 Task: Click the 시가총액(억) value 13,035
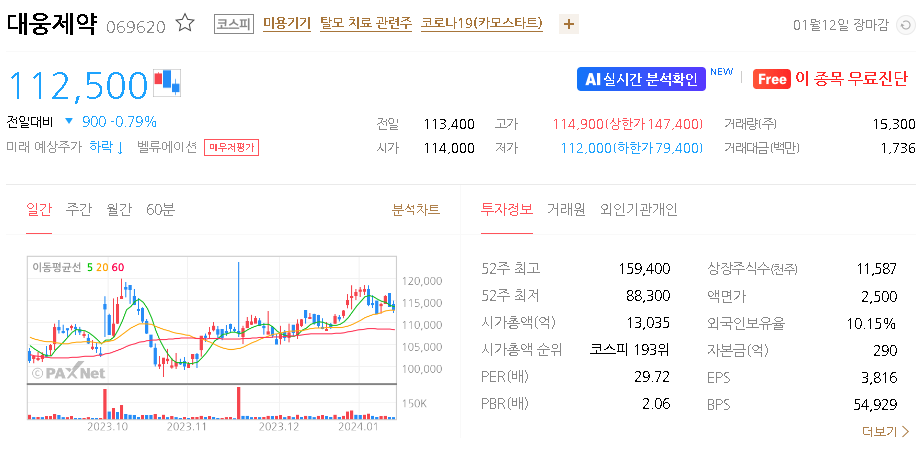(x=648, y=323)
